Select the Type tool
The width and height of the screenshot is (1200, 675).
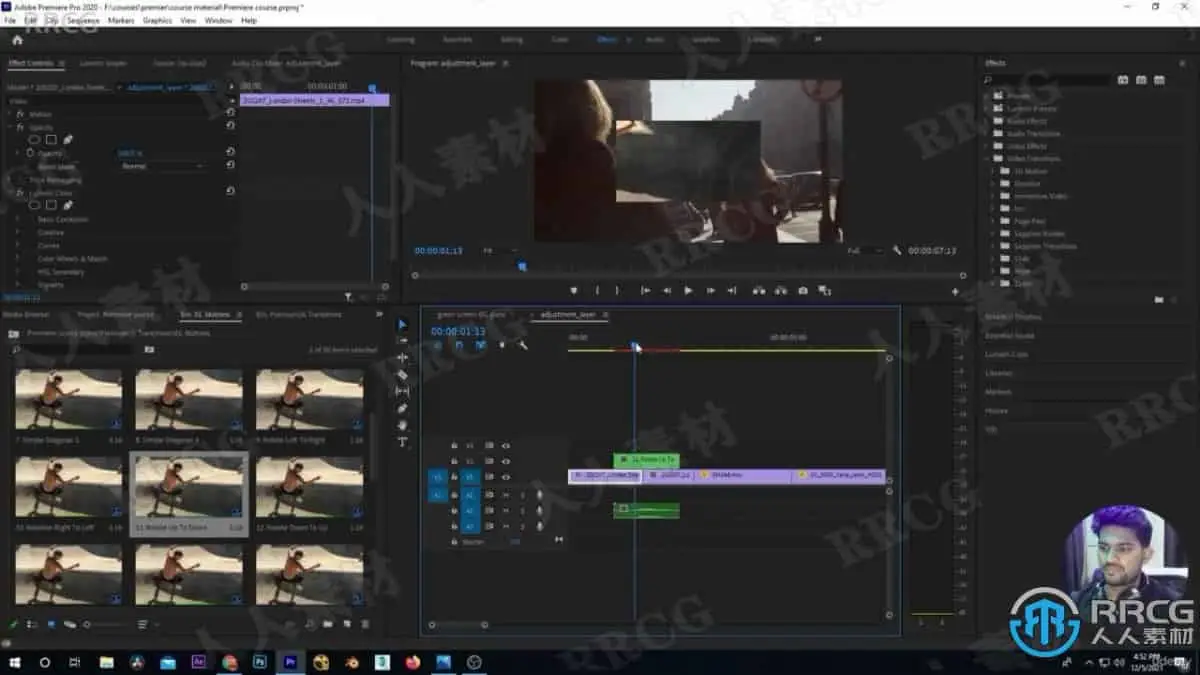(x=403, y=442)
